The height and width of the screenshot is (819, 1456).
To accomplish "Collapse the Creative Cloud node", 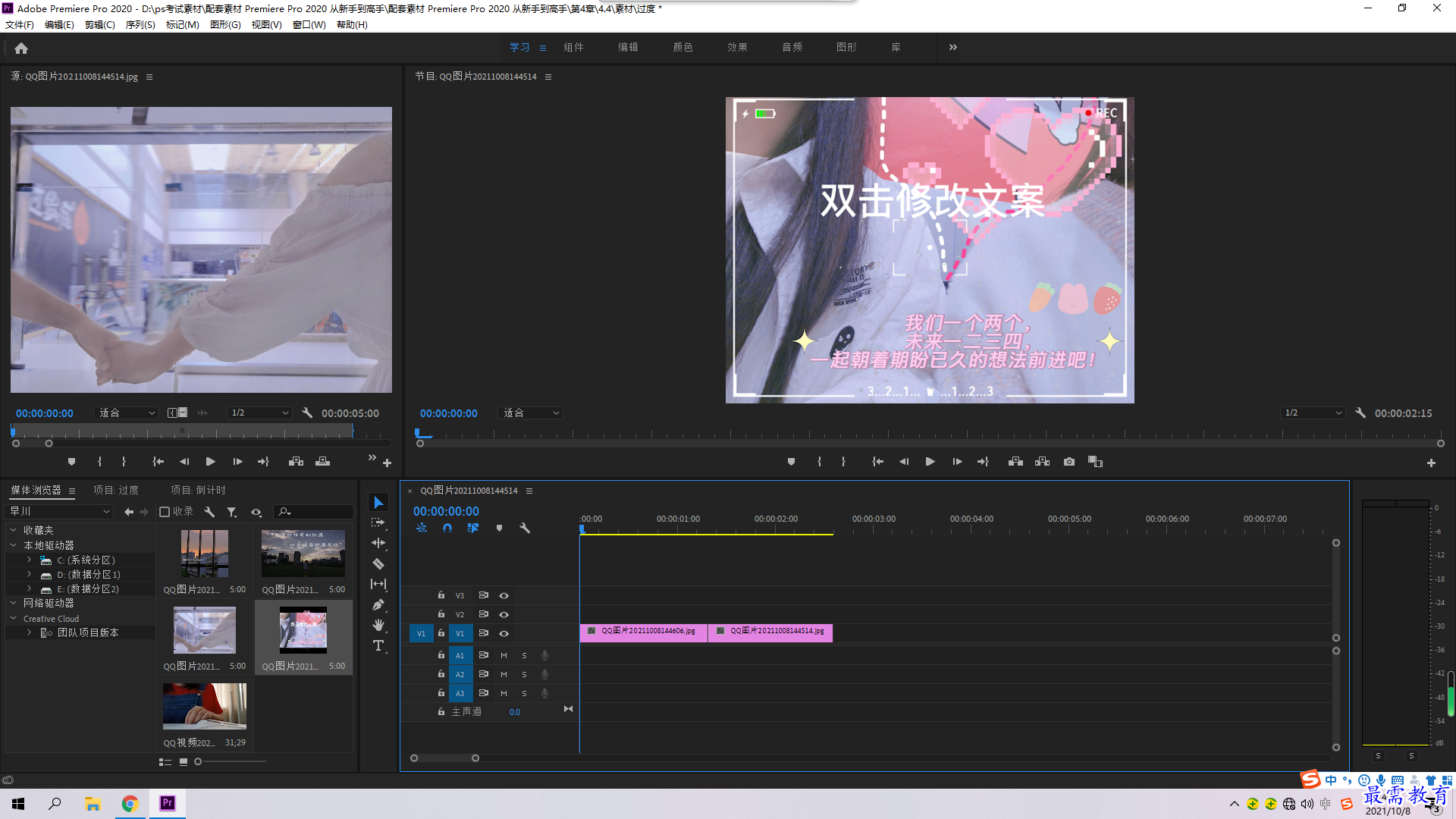I will pos(13,619).
